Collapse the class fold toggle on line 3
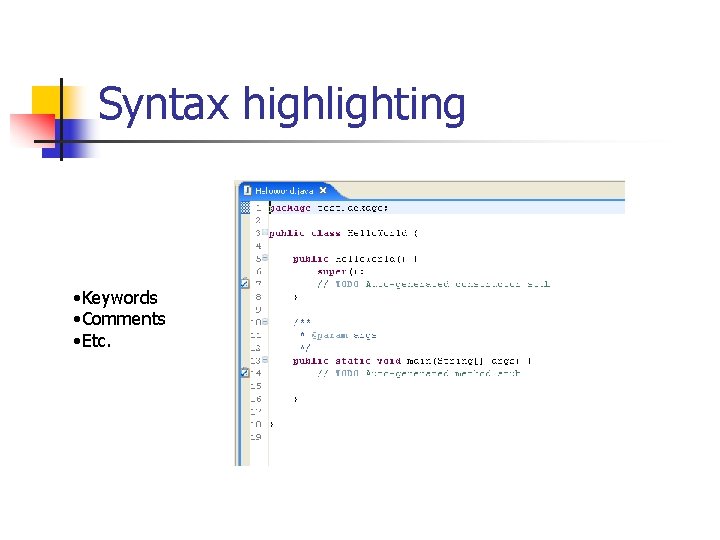720x540 pixels. click(265, 232)
